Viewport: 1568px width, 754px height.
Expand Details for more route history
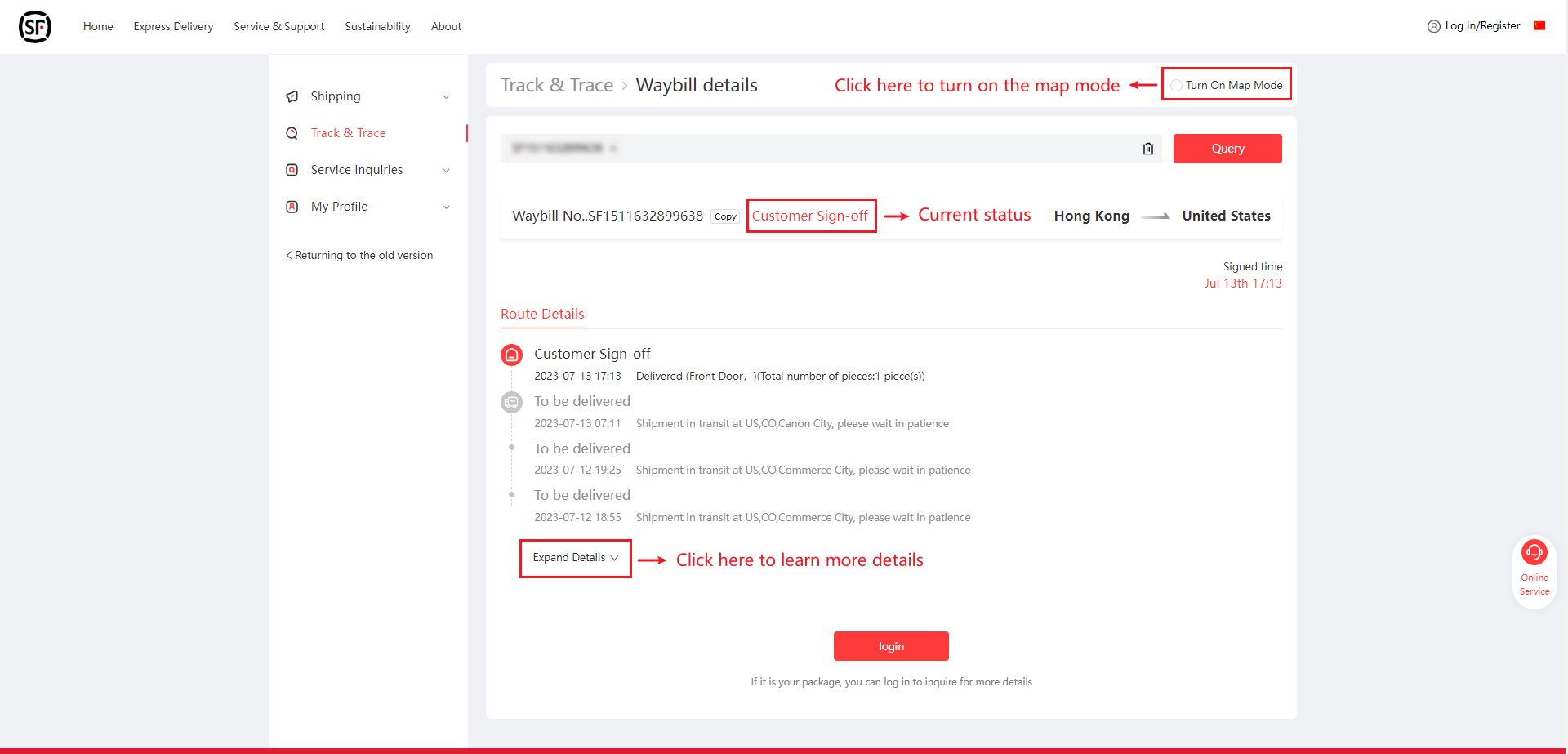tap(575, 558)
